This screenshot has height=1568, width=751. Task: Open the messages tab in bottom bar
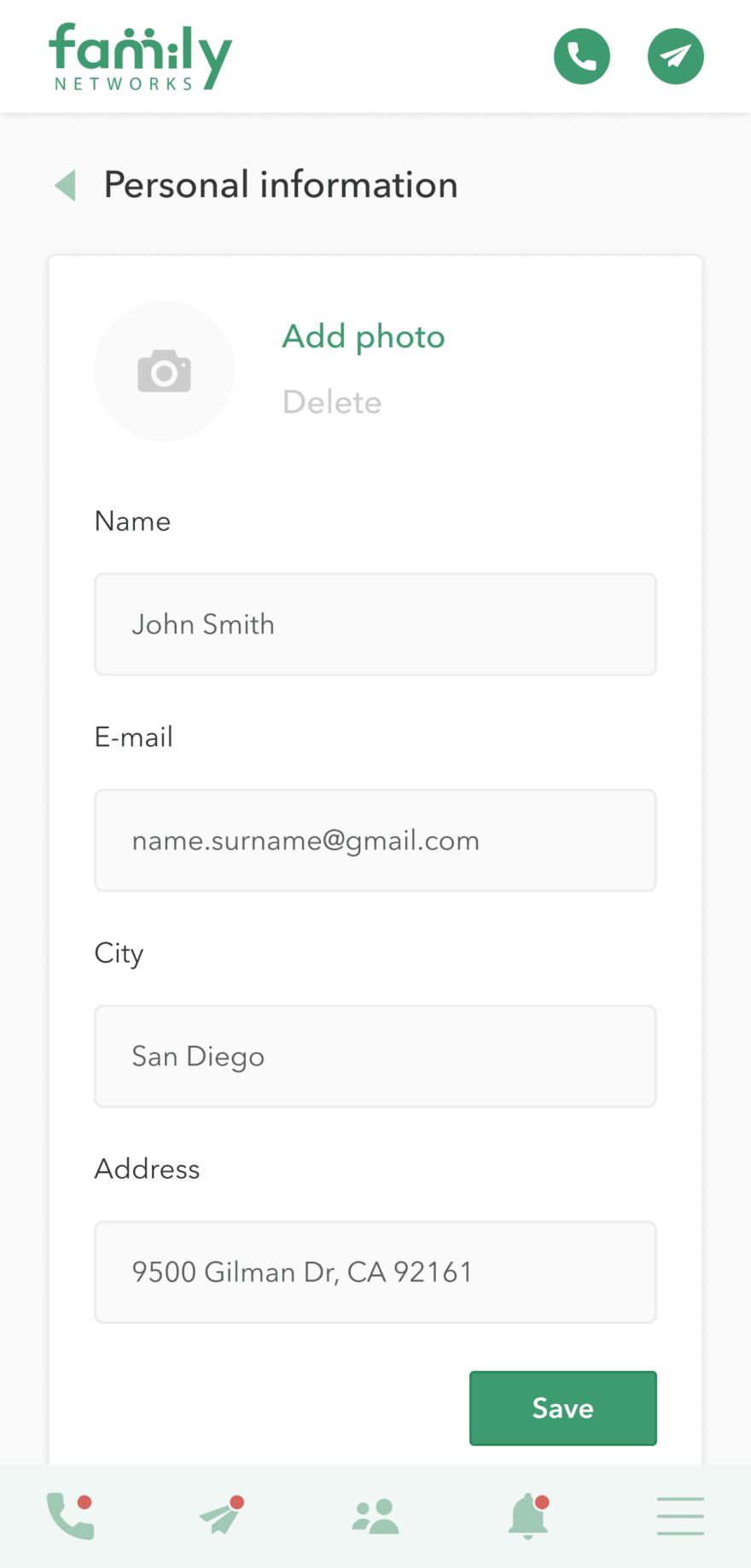click(222, 1516)
